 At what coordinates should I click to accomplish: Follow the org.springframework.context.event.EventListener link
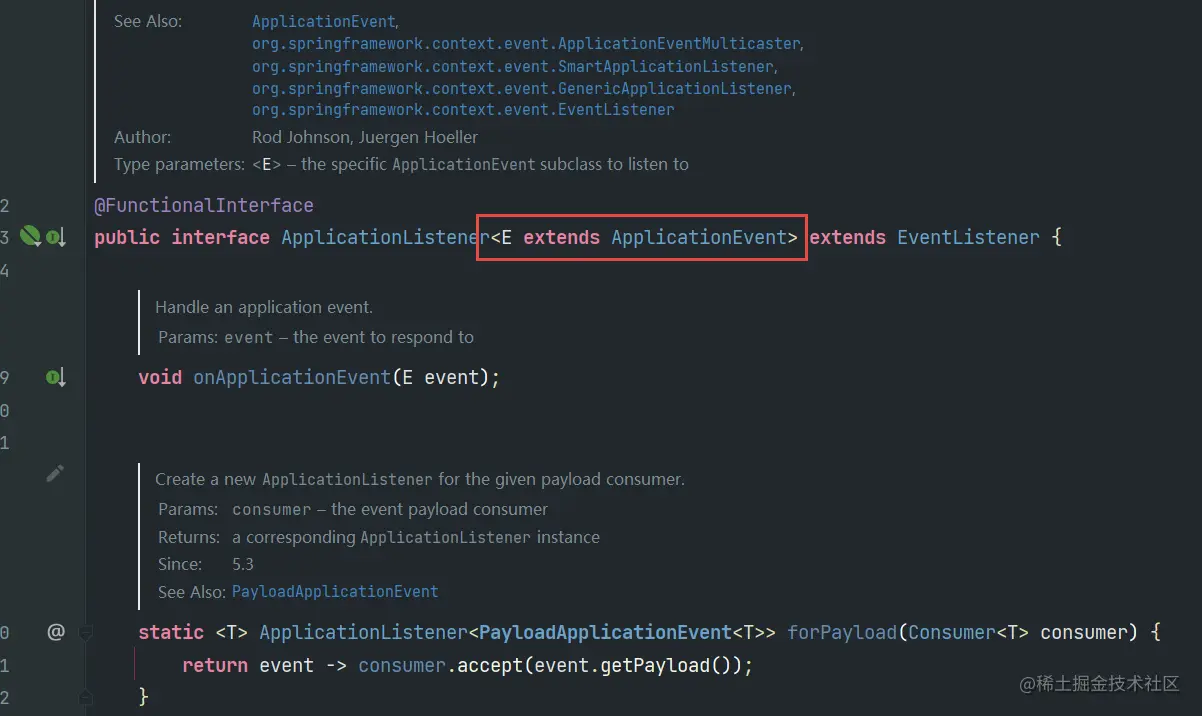coord(463,110)
